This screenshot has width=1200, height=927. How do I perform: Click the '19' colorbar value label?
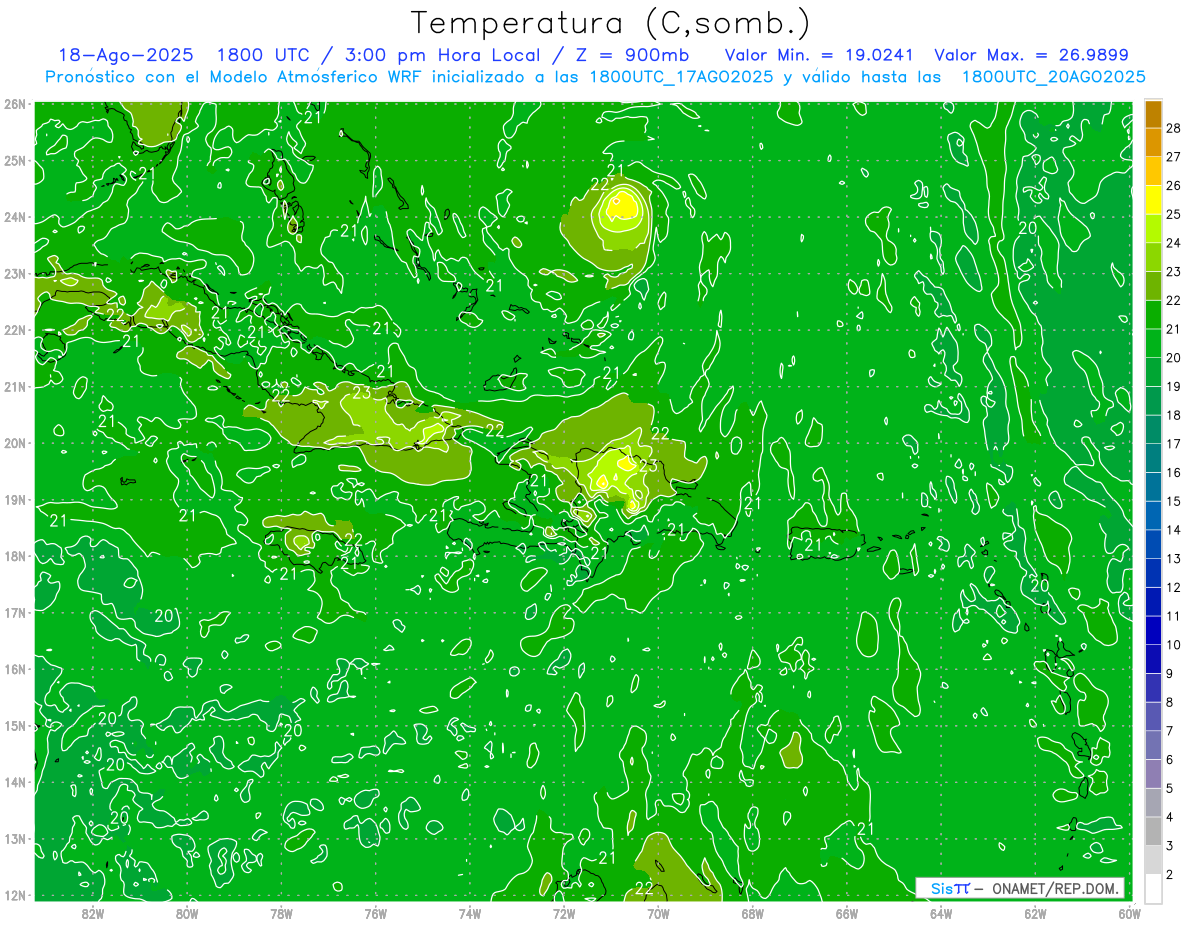click(1173, 386)
